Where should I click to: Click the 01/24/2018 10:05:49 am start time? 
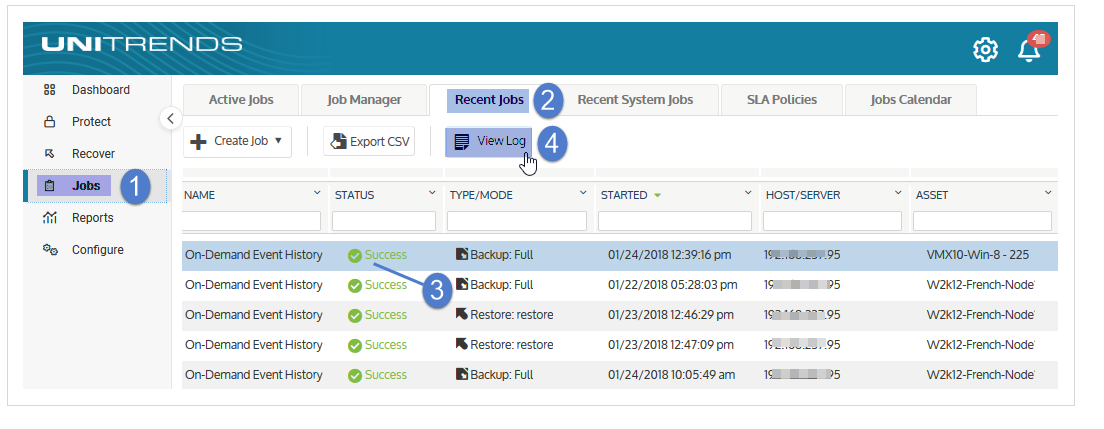[671, 375]
